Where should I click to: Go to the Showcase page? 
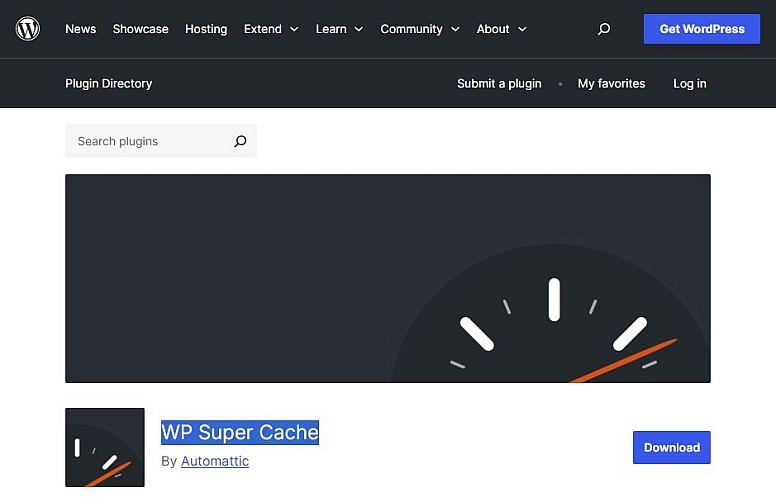(x=141, y=29)
